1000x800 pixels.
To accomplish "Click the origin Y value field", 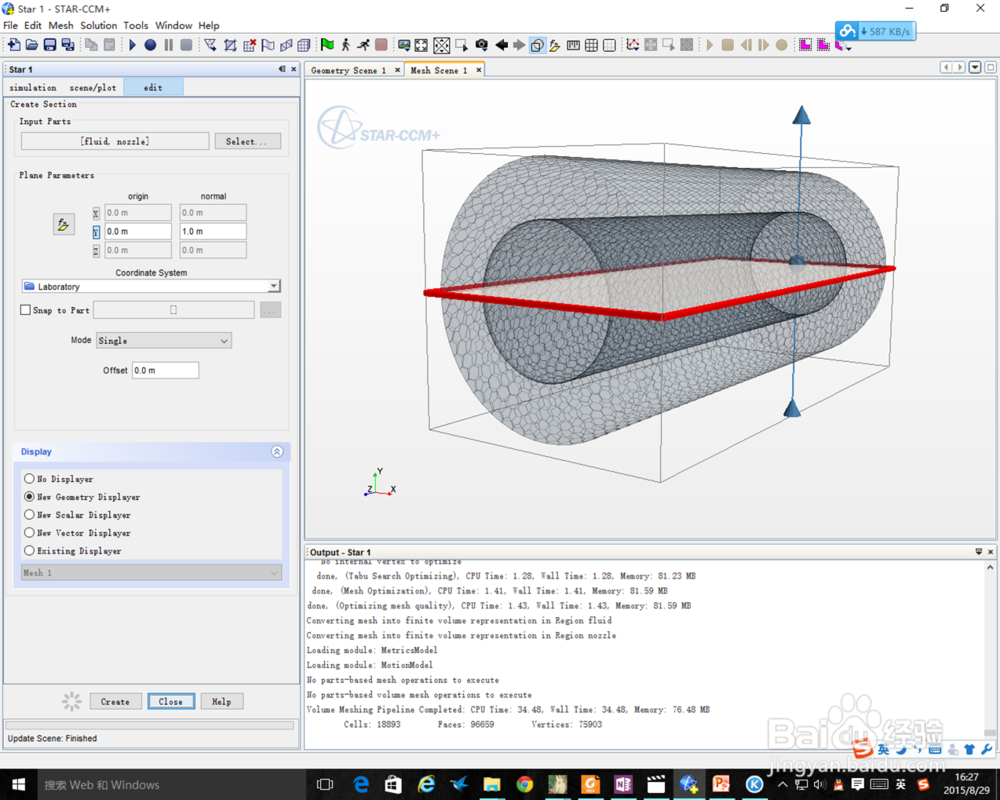I will click(138, 232).
